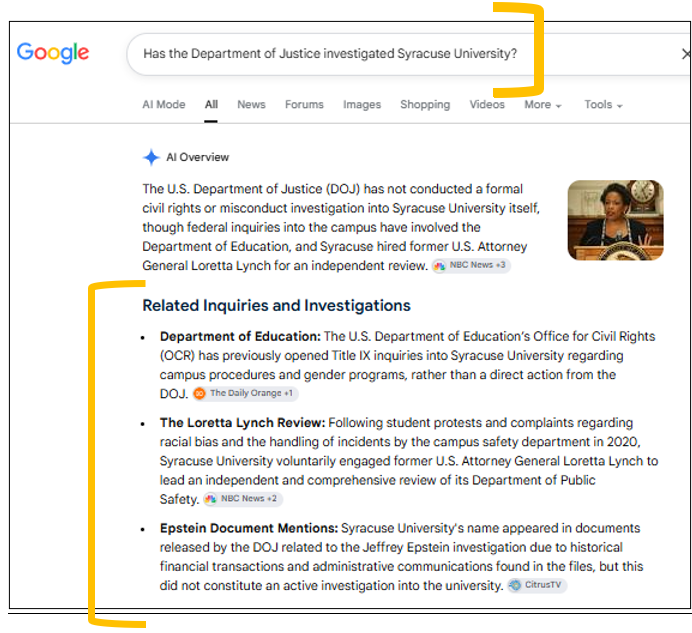692x633 pixels.
Task: Expand the More dropdown
Action: [x=542, y=105]
